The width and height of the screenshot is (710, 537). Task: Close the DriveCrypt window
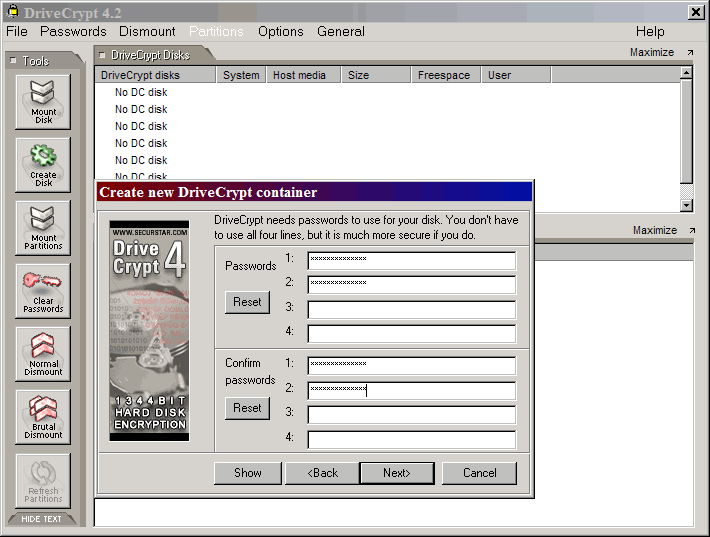[x=696, y=12]
